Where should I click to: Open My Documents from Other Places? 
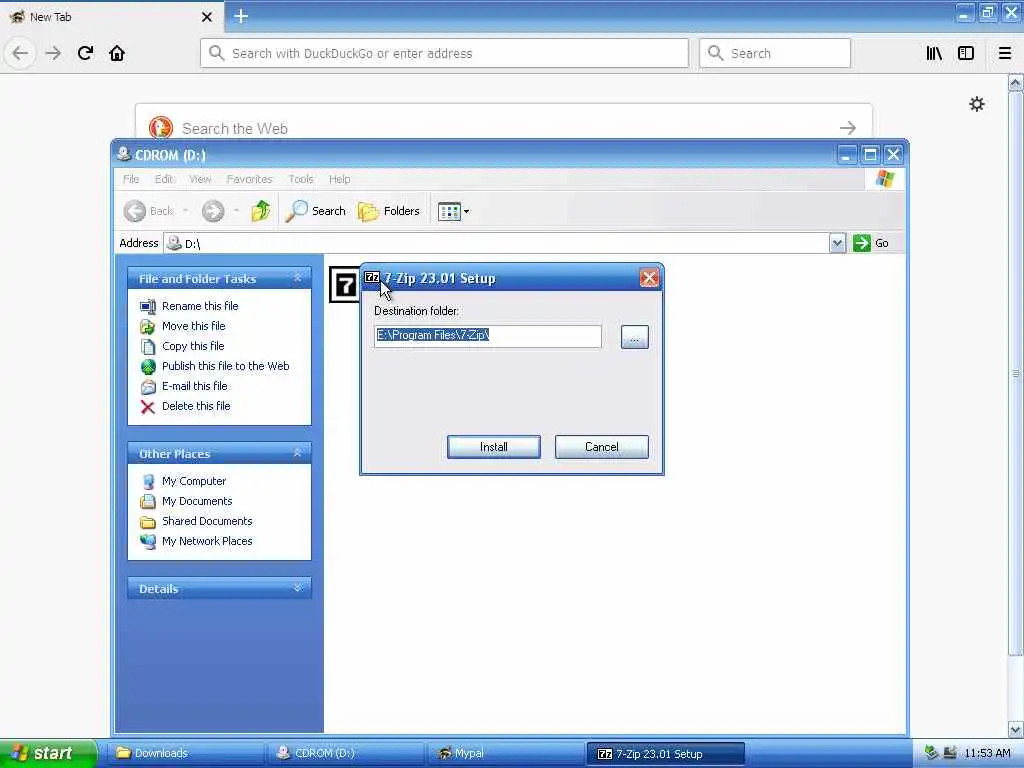click(x=197, y=501)
